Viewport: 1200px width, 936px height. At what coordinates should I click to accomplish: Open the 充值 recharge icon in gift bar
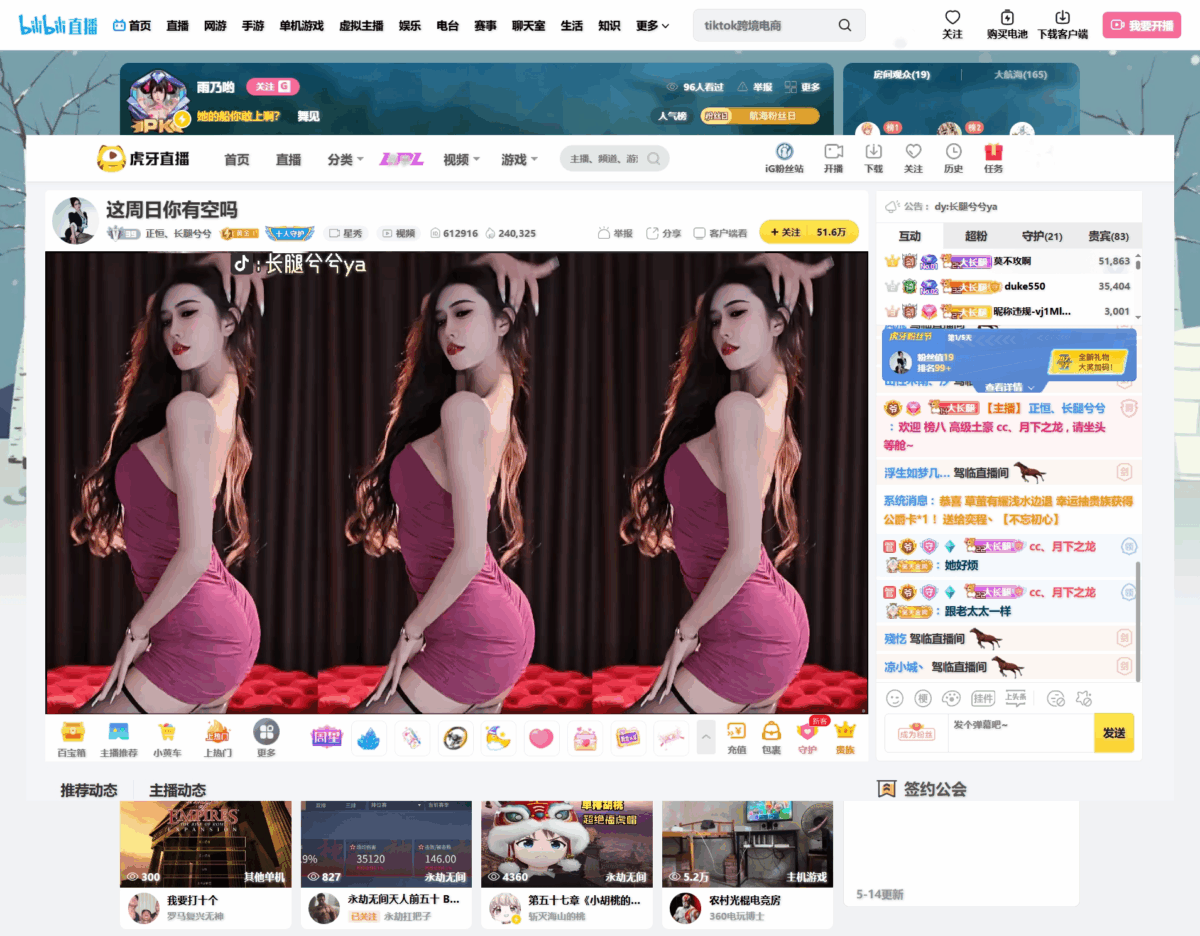point(736,736)
